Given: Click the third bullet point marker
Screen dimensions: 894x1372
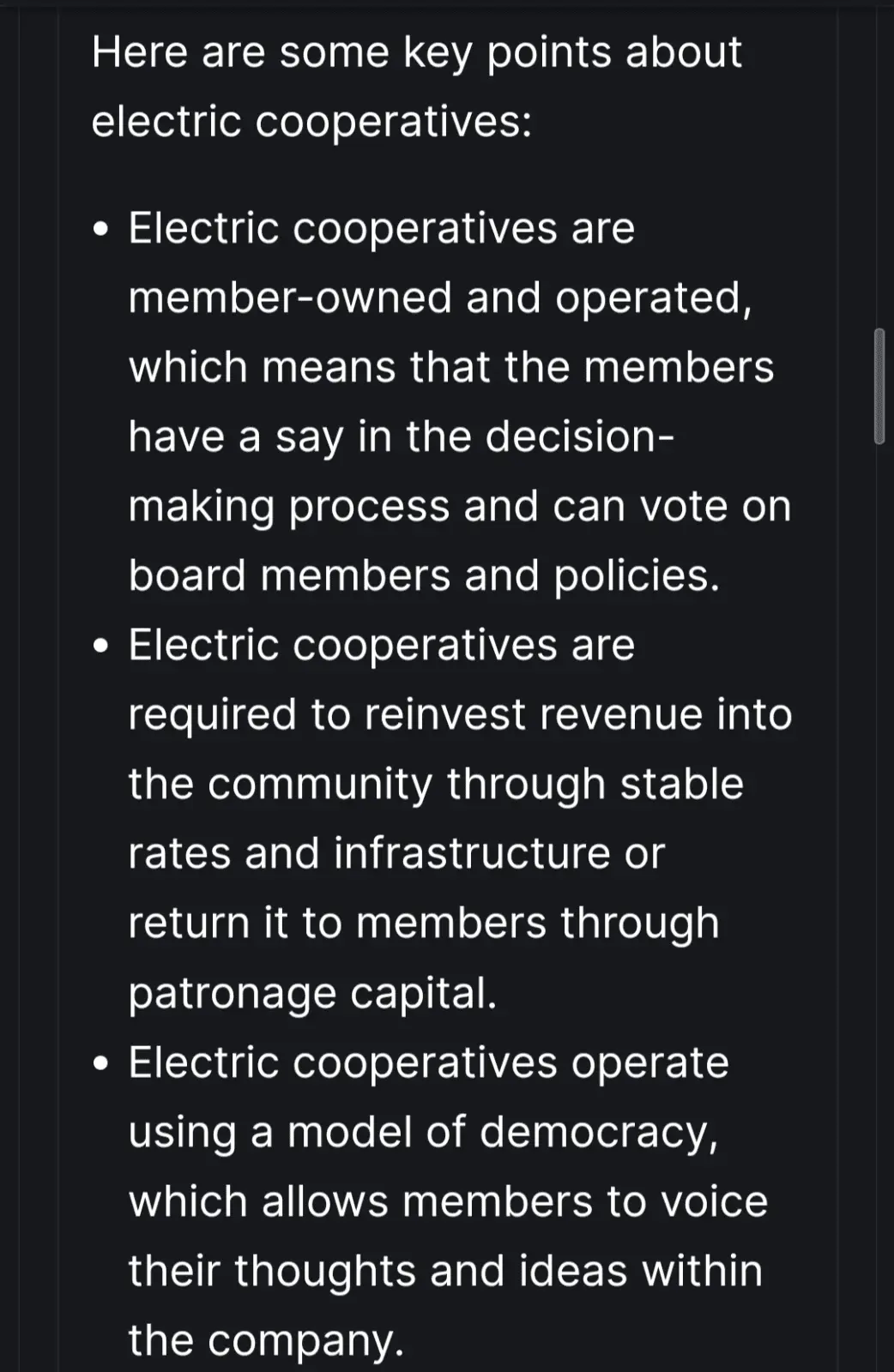Looking at the screenshot, I should pyautogui.click(x=102, y=1064).
